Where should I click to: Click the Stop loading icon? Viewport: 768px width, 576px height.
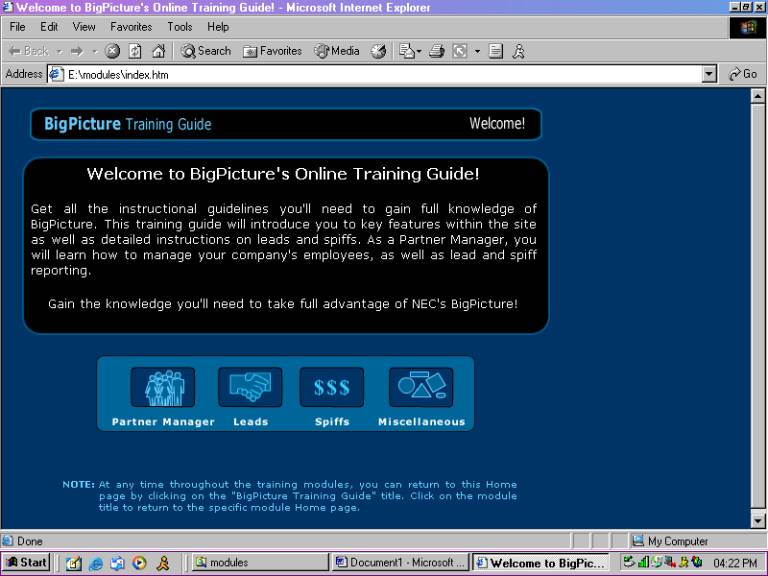(x=113, y=51)
